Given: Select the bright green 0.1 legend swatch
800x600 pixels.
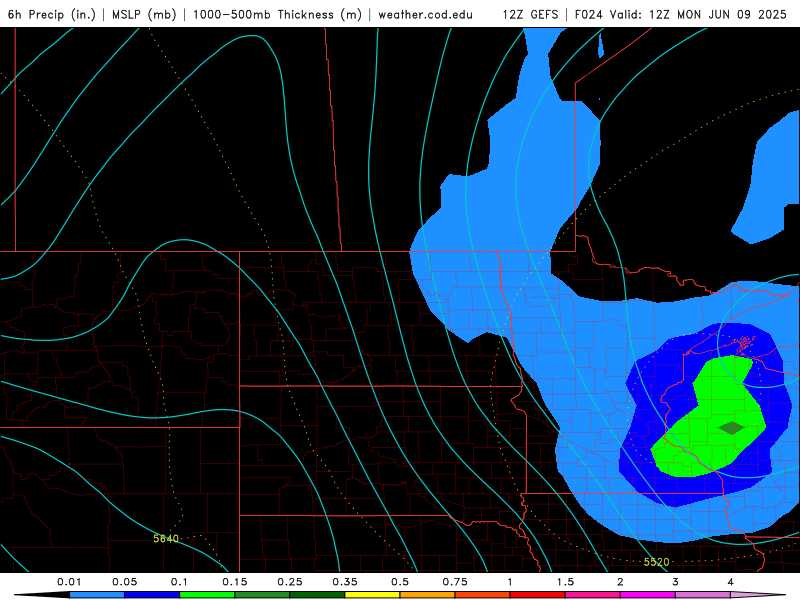Looking at the screenshot, I should pyautogui.click(x=207, y=595).
